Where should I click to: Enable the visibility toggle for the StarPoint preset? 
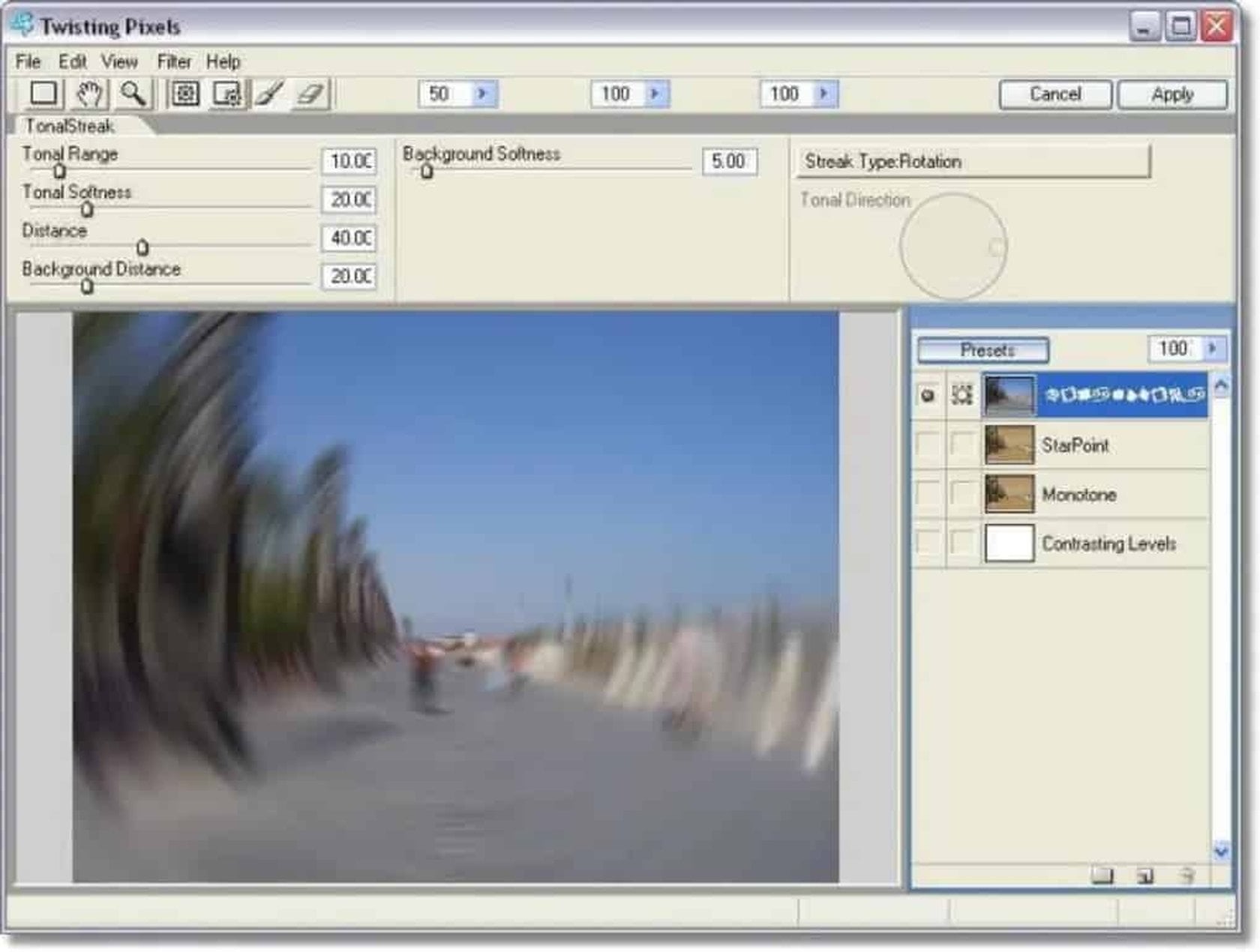pos(927,445)
